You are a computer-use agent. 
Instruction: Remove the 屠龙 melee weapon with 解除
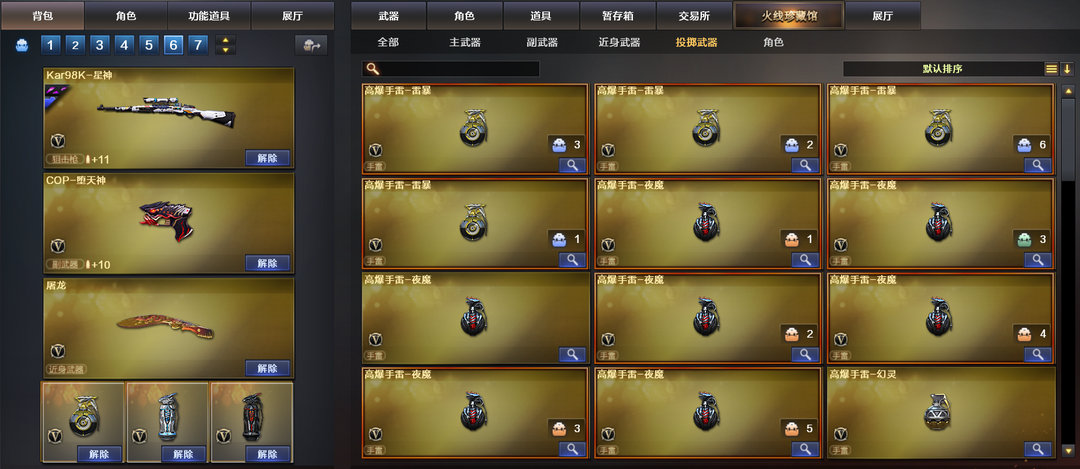pos(267,368)
